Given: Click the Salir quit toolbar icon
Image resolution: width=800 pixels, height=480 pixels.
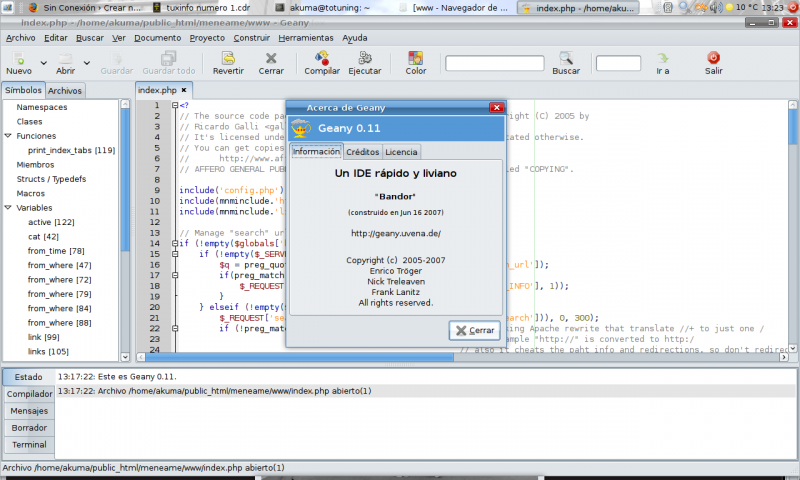Looking at the screenshot, I should click(x=714, y=63).
